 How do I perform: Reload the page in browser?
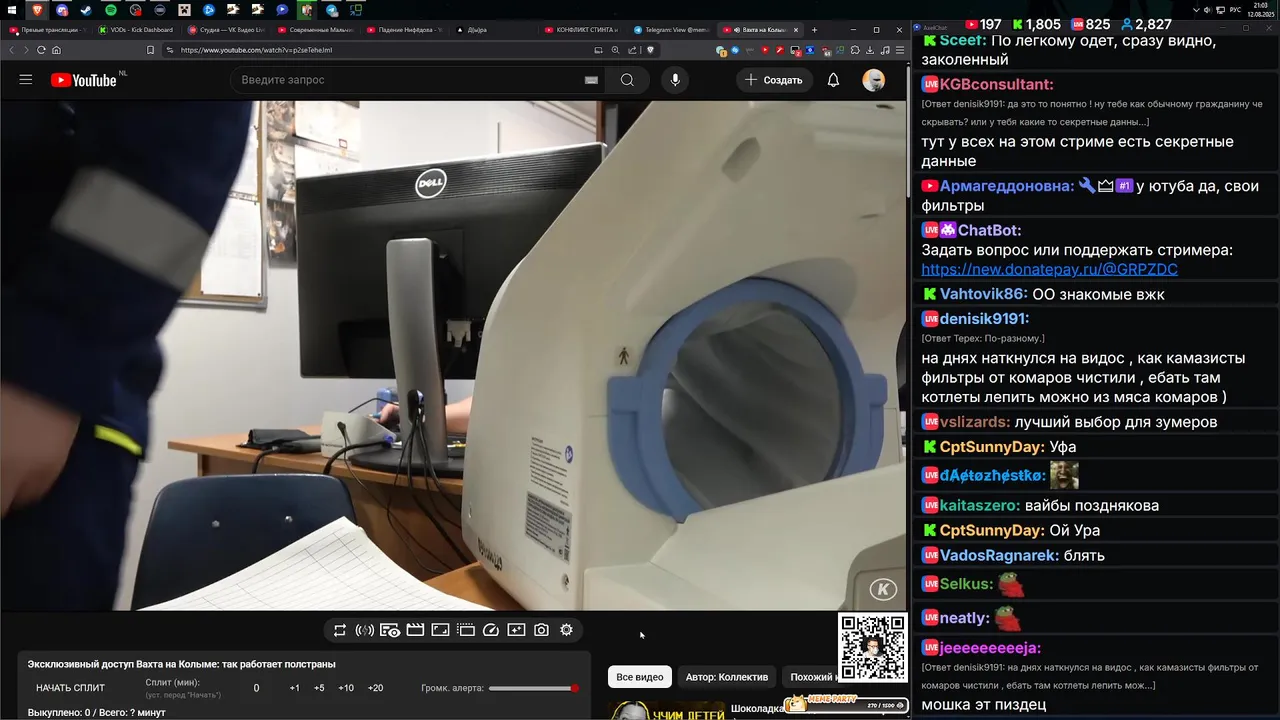point(41,50)
